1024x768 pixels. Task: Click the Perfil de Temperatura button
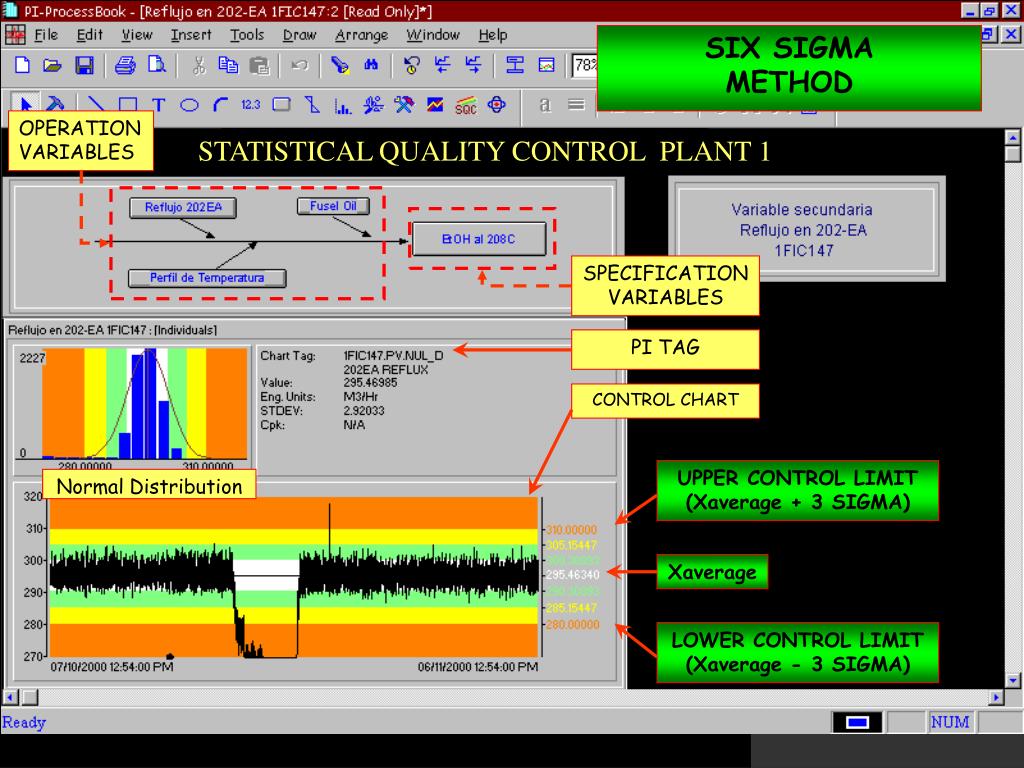pyautogui.click(x=207, y=278)
